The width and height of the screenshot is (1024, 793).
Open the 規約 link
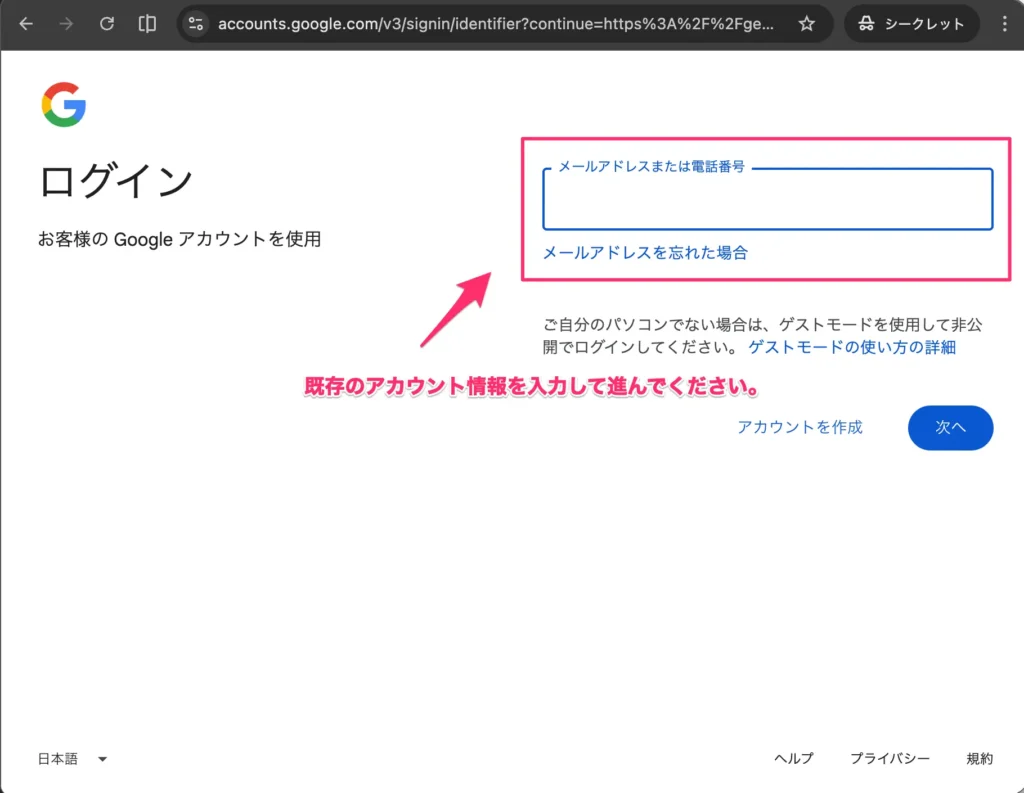[x=980, y=758]
